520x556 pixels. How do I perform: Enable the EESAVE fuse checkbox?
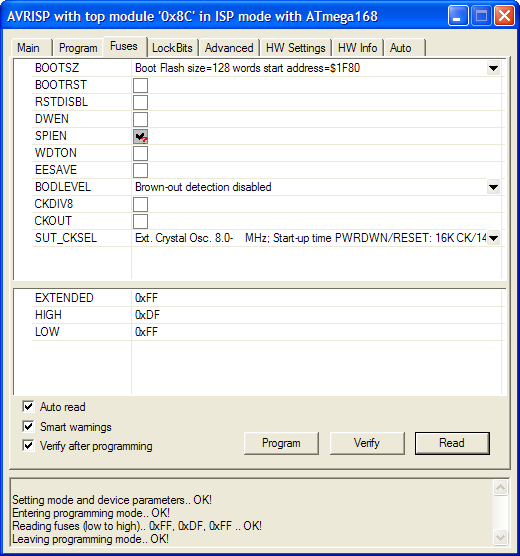click(x=140, y=171)
